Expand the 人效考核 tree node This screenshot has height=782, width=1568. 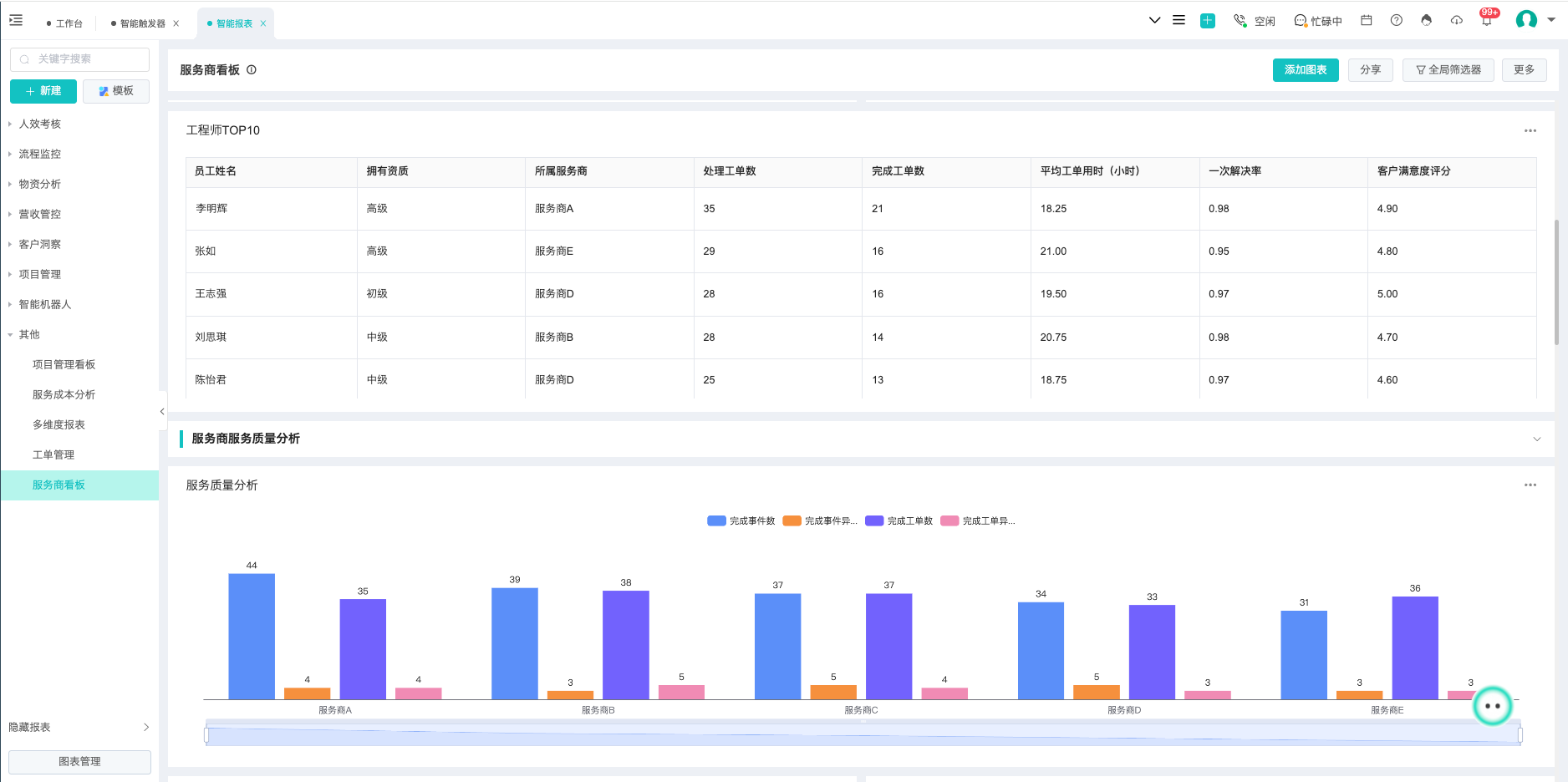(10, 124)
